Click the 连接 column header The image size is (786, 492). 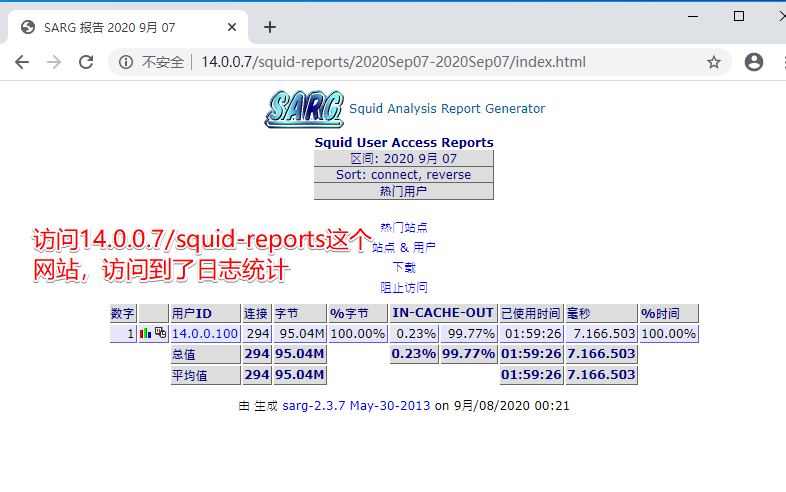257,313
